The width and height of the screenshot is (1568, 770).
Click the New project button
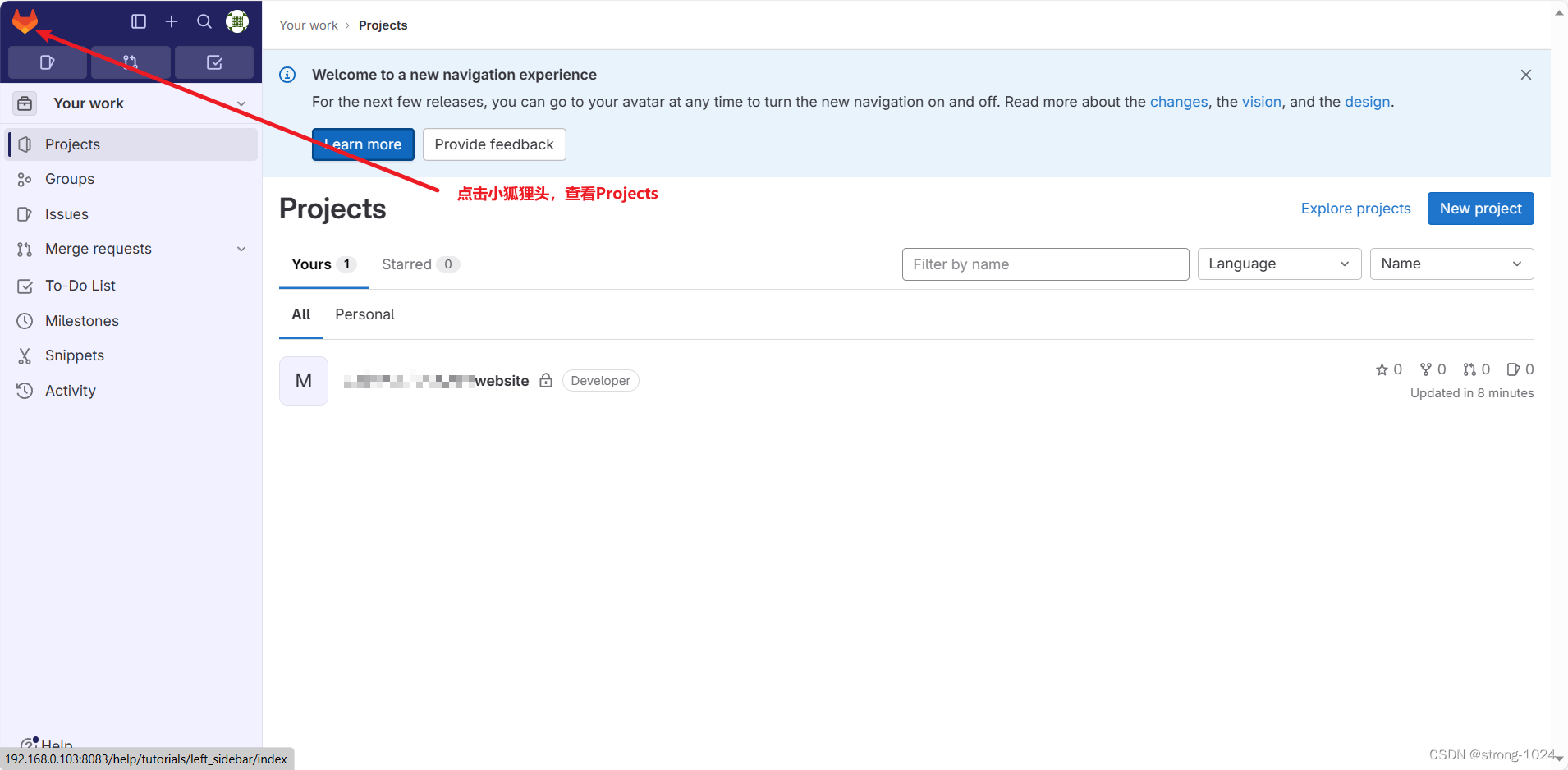coord(1479,209)
